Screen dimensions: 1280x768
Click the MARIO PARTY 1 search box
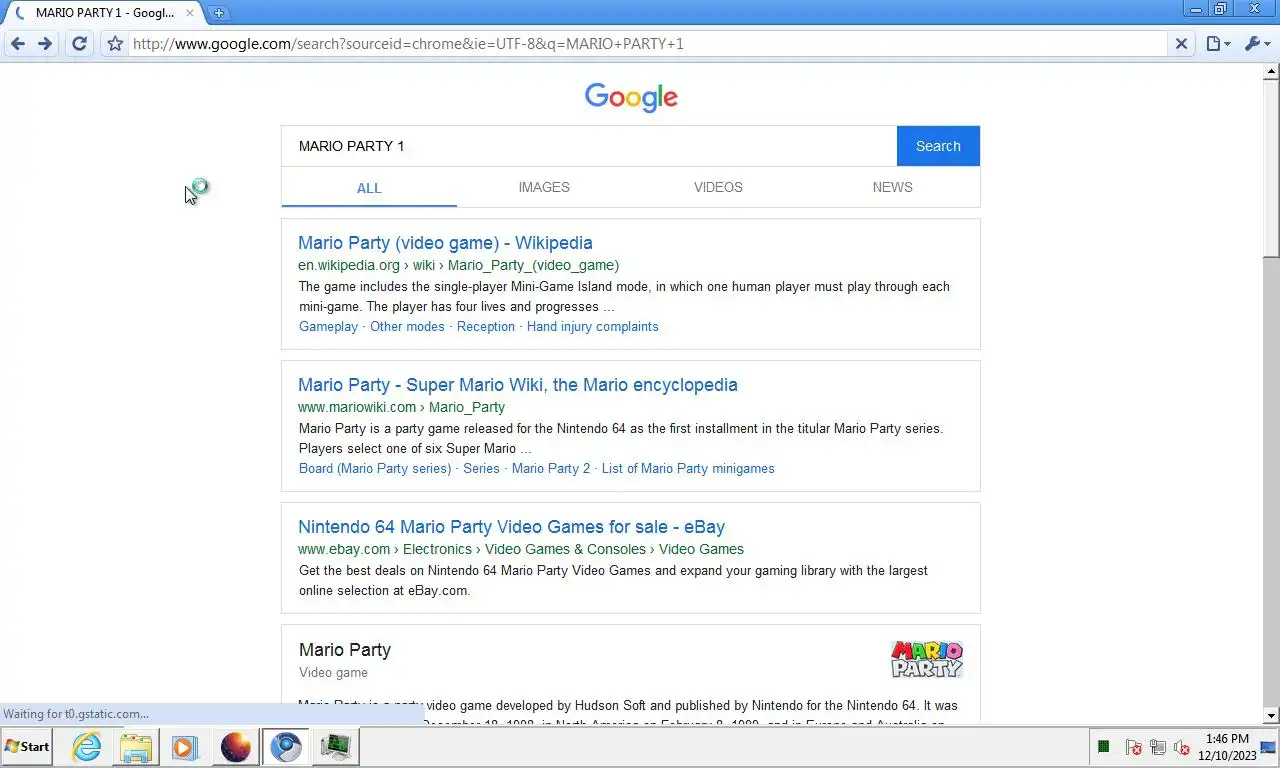[x=589, y=146]
